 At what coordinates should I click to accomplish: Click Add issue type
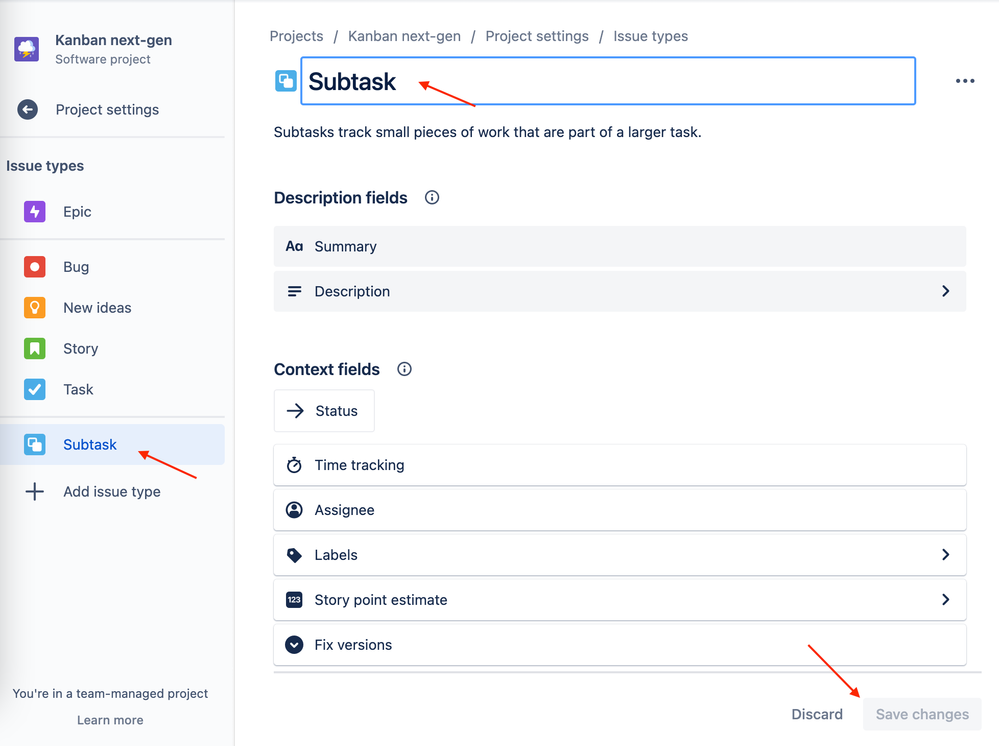click(x=111, y=491)
